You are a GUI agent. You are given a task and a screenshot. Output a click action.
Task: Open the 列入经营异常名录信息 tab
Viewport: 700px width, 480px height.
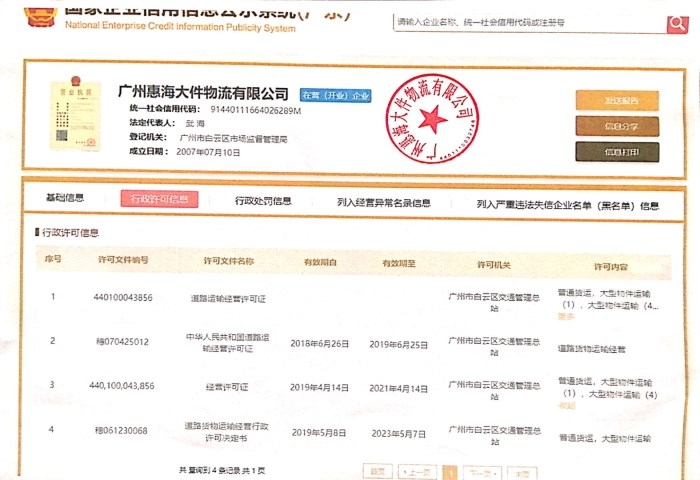[383, 203]
